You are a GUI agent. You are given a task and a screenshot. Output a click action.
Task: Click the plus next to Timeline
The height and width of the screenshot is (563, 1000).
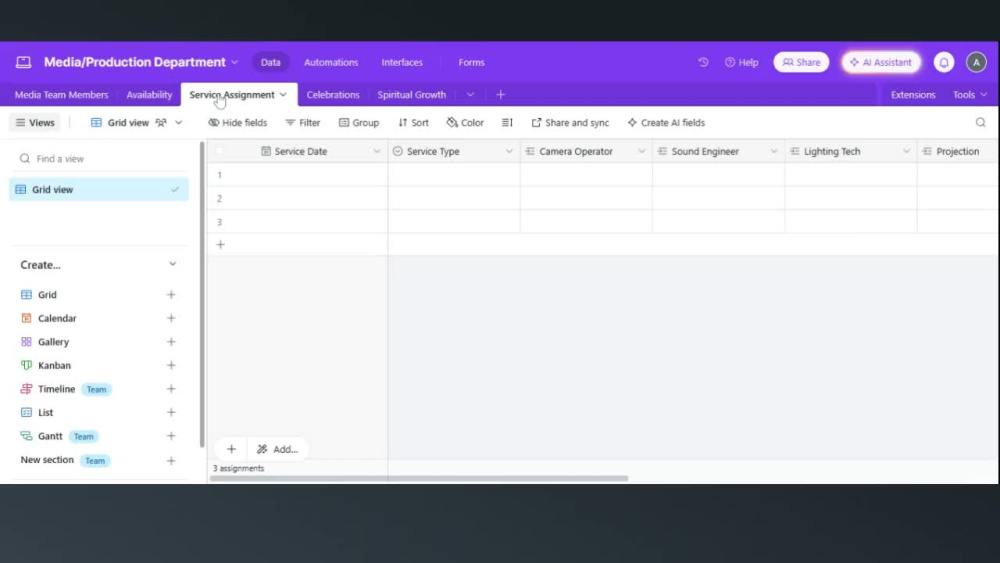pyautogui.click(x=171, y=389)
